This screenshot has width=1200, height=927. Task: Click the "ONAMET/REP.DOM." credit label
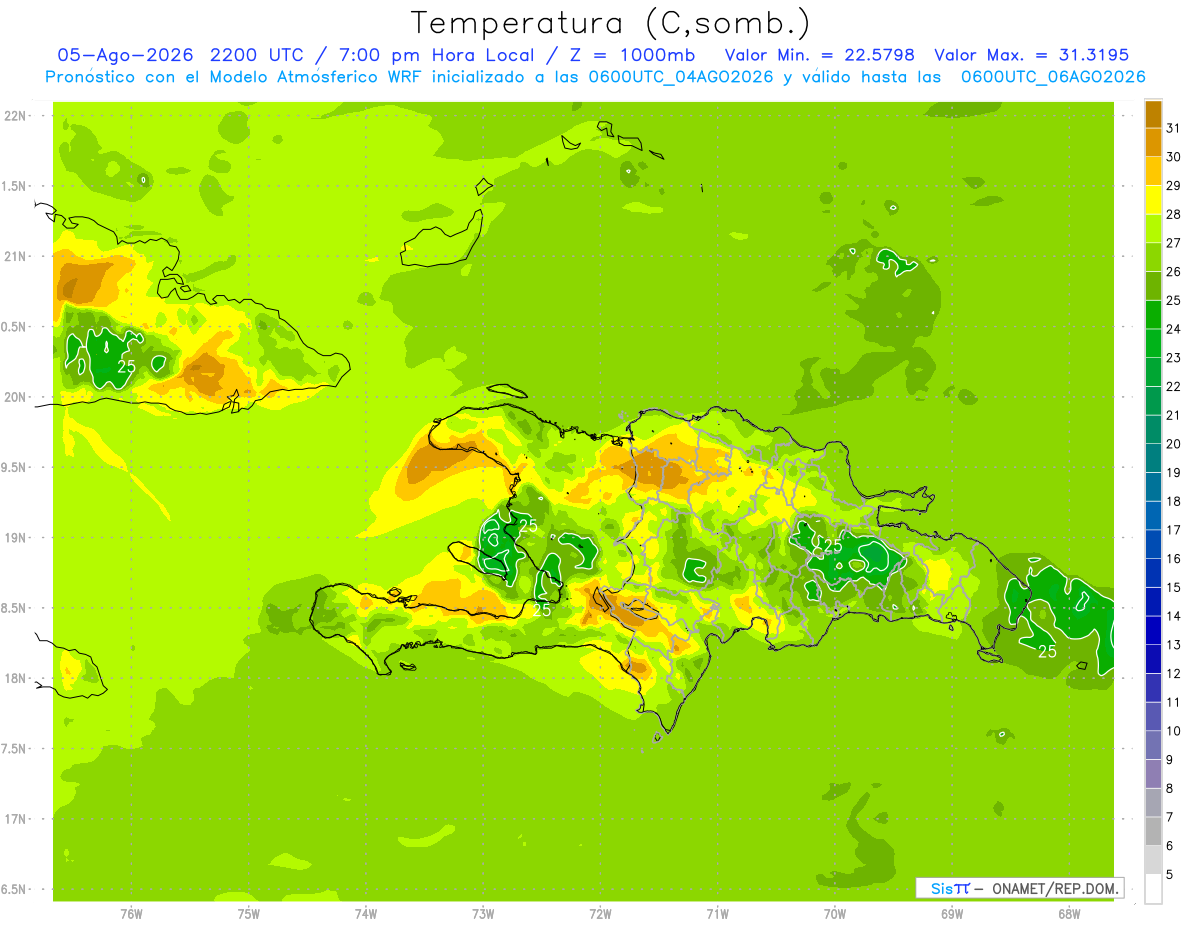tap(1056, 888)
